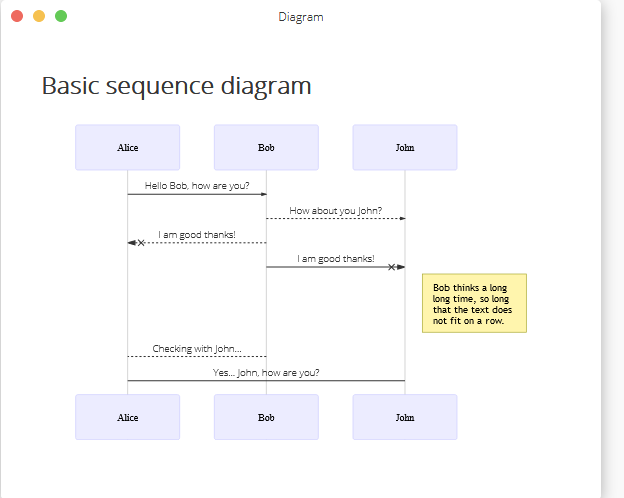
Task: Click the top John participant box
Action: 405,147
